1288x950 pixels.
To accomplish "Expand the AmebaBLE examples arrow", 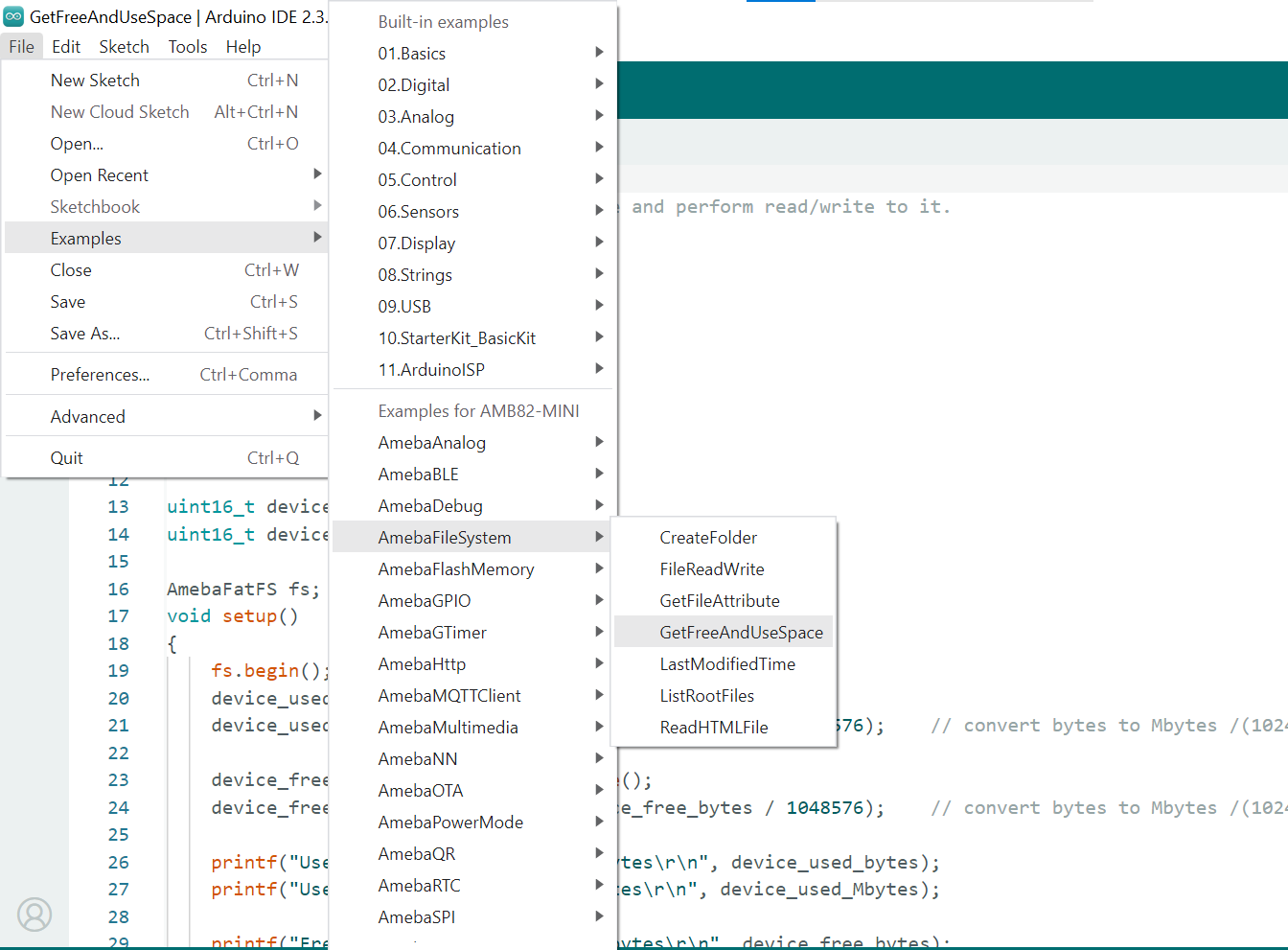I will 599,474.
